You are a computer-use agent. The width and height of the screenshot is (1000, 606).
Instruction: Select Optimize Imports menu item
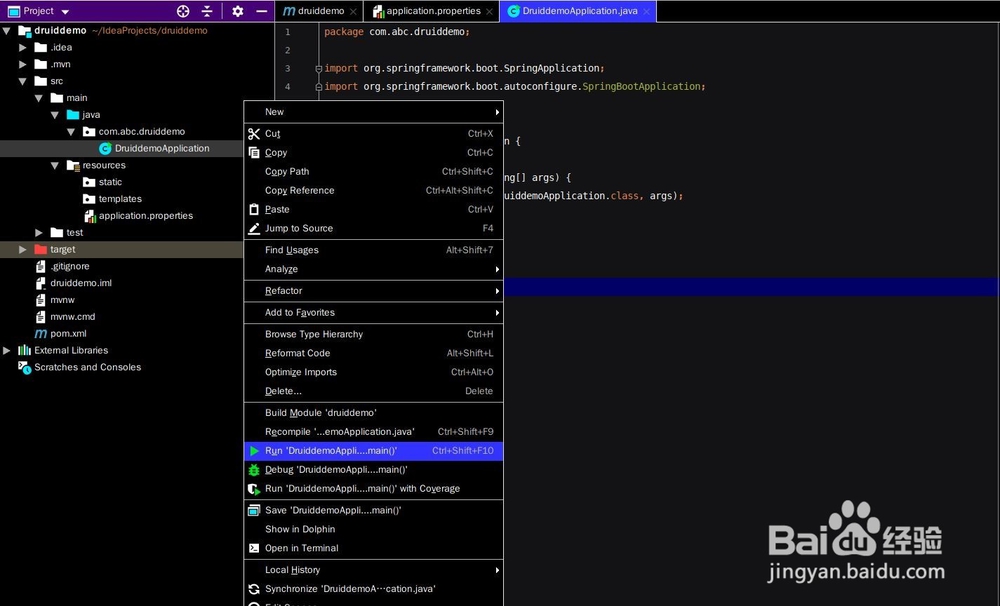[374, 372]
